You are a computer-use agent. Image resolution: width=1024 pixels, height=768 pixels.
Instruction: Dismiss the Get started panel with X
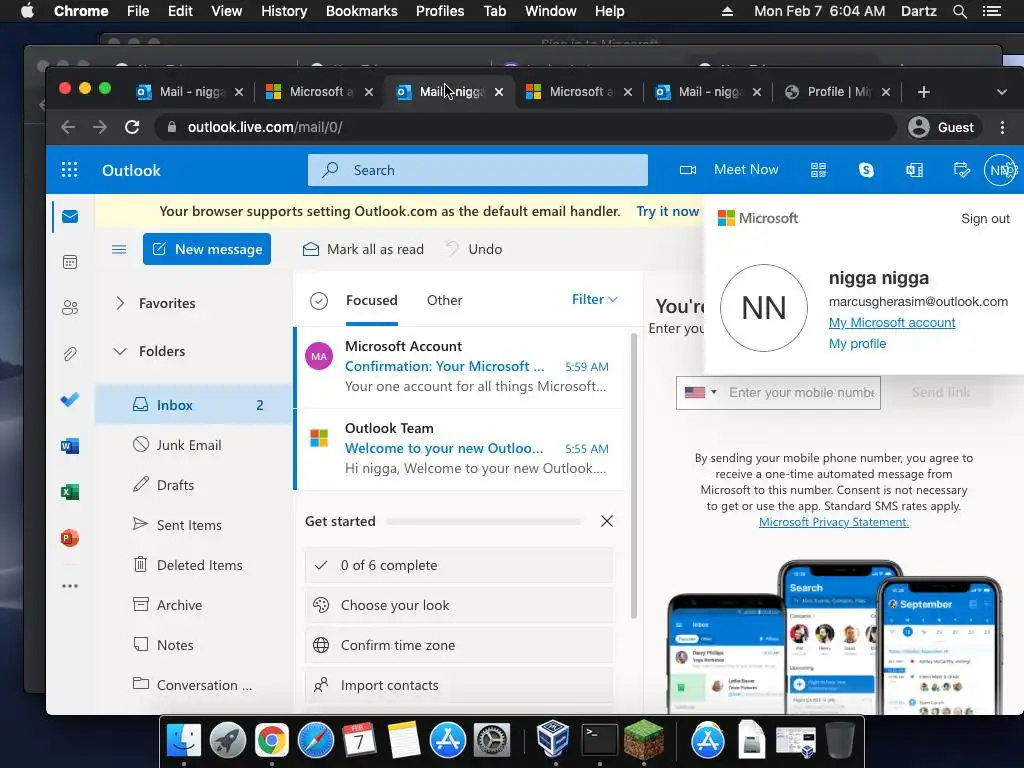(607, 521)
